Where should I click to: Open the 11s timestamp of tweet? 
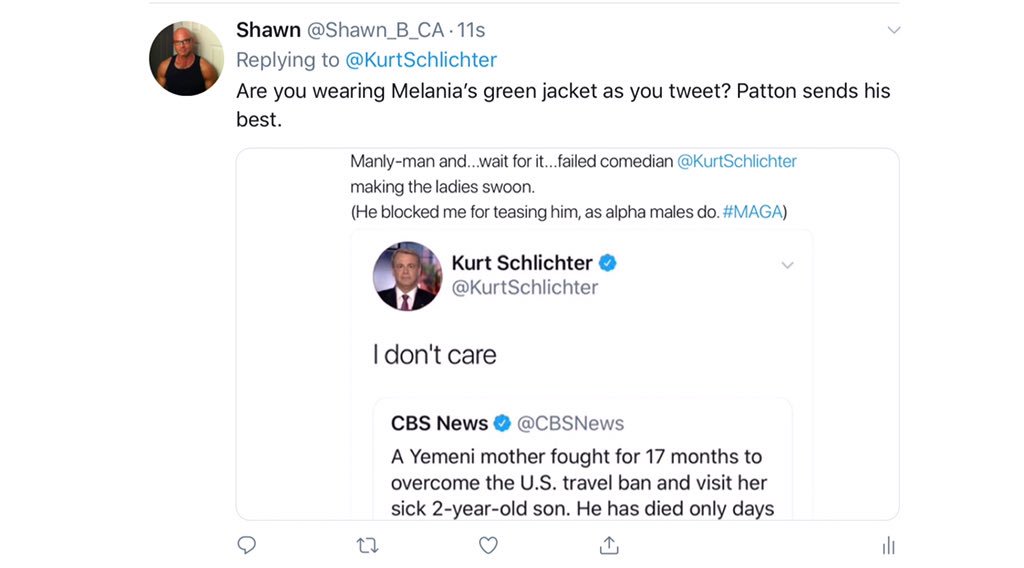coord(471,30)
